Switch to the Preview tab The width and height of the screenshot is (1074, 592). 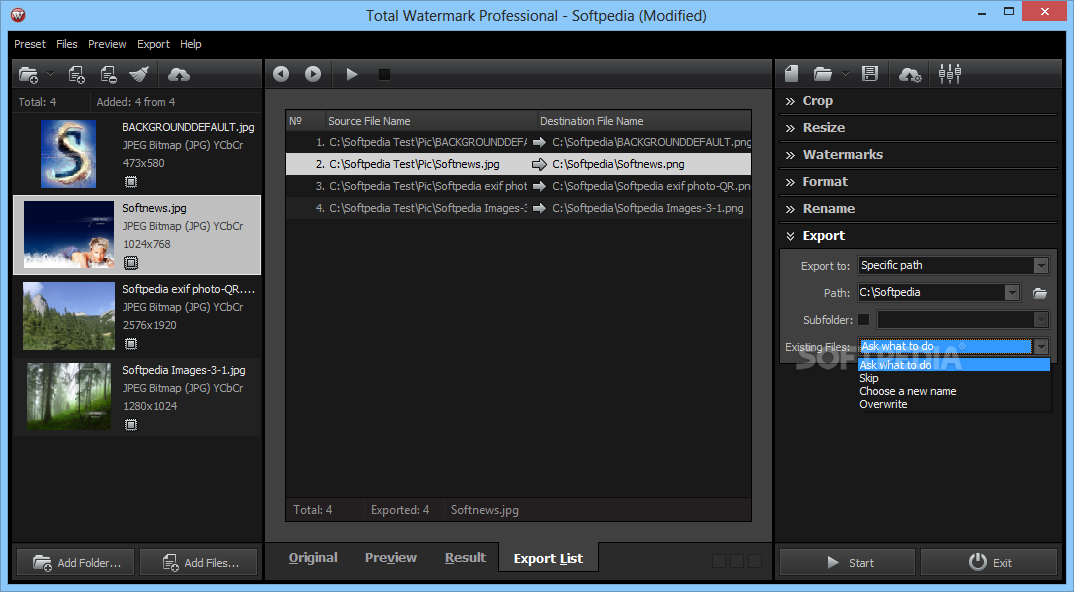point(390,558)
